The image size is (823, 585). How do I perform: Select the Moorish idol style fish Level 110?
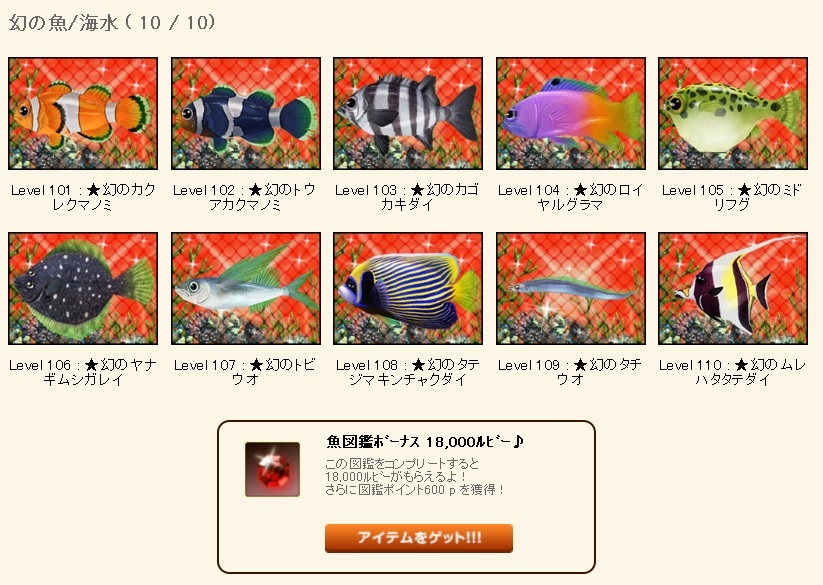(733, 289)
